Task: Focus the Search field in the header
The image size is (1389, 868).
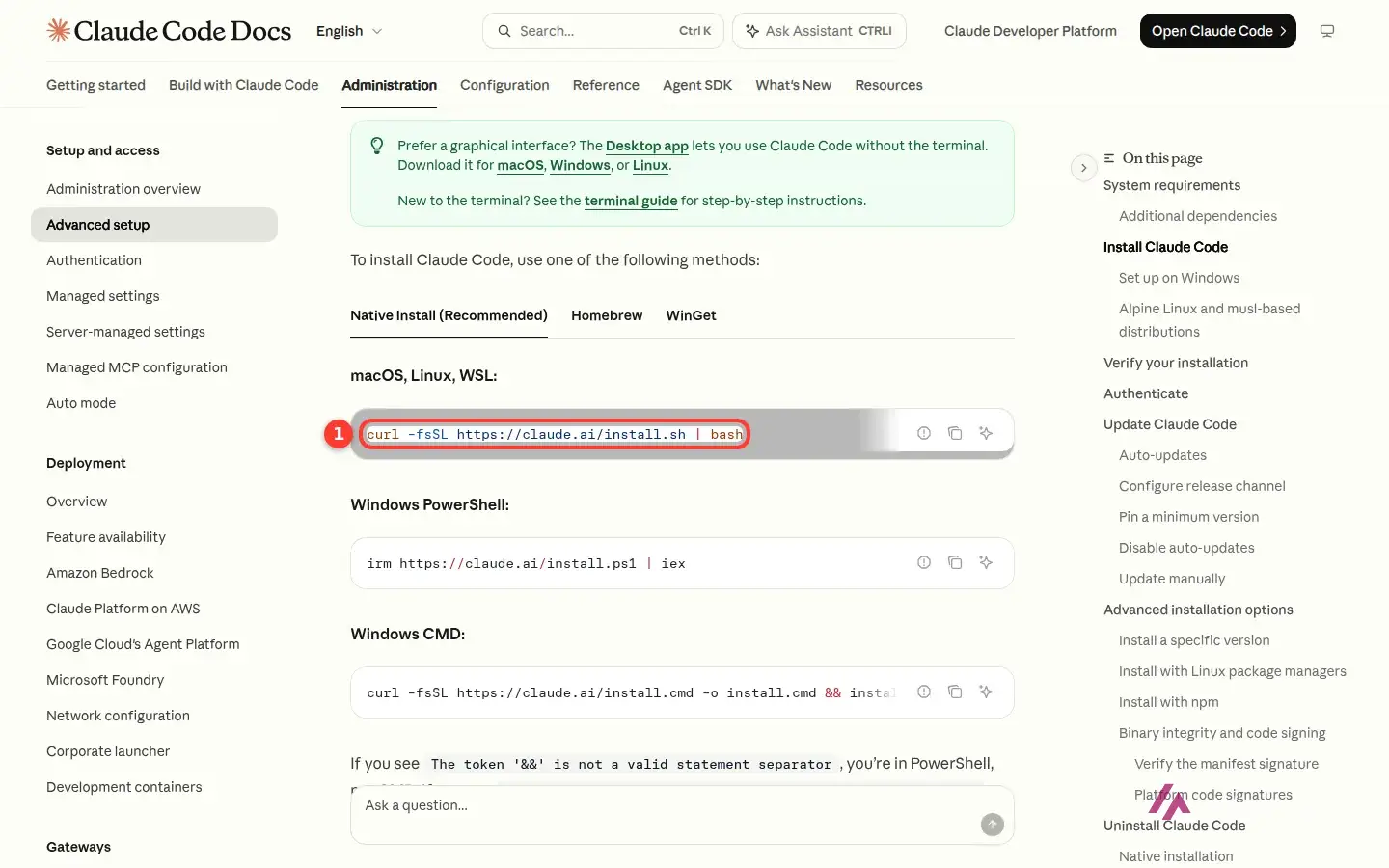Action: click(603, 31)
